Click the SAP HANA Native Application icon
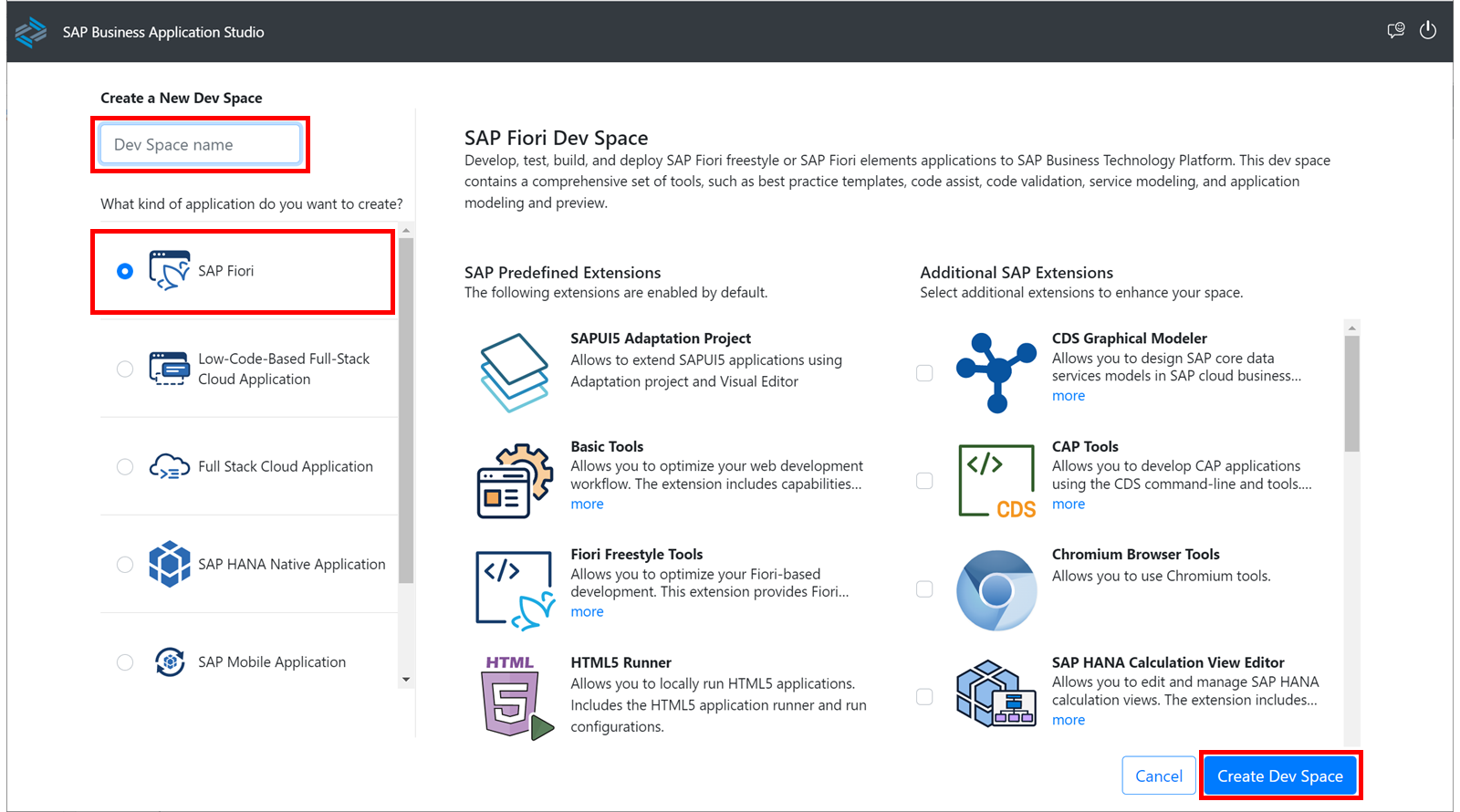This screenshot has width=1460, height=812. [x=170, y=564]
